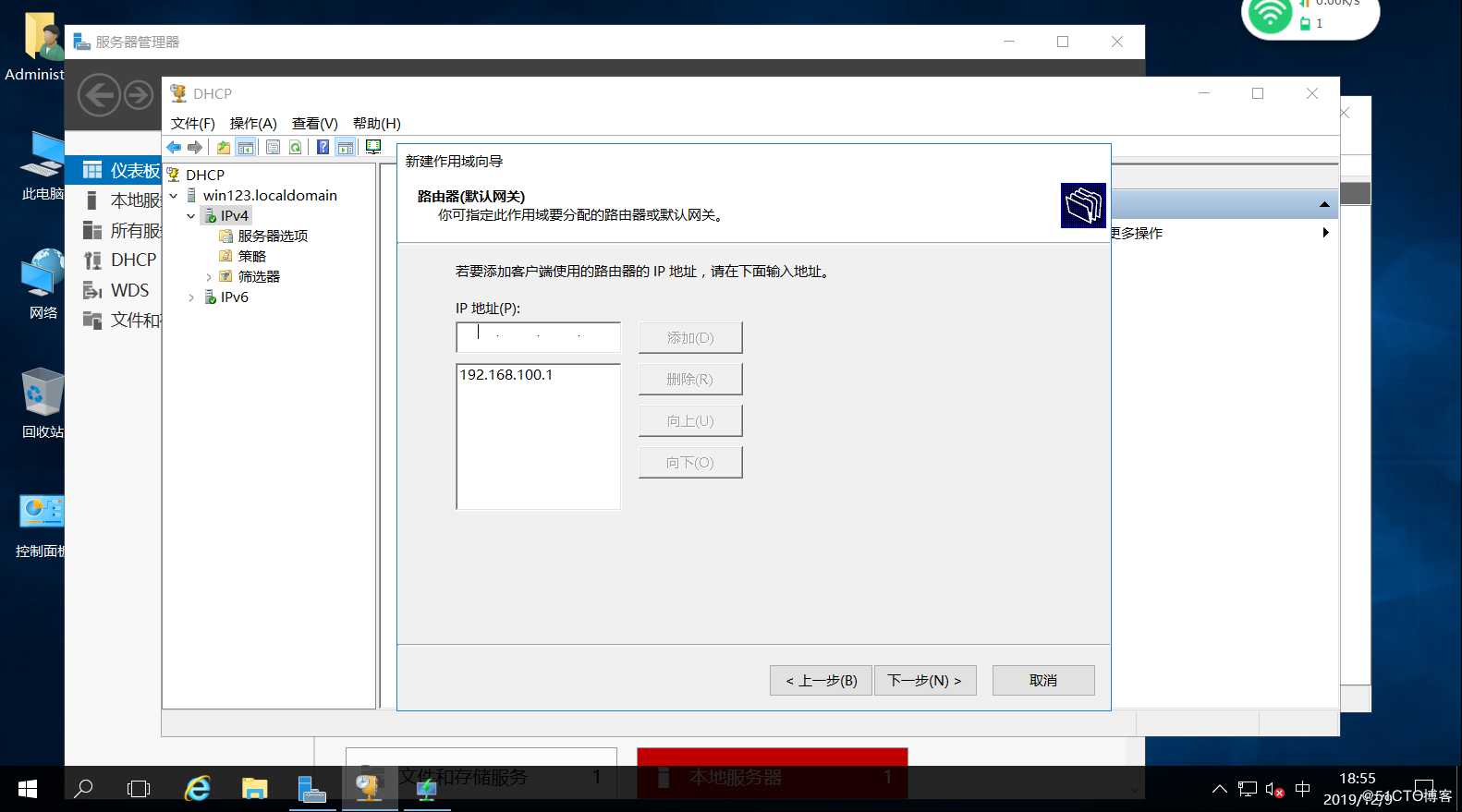Viewport: 1462px width, 812px height.
Task: Click the forward arrow in DHCP toolbar
Action: (195, 147)
